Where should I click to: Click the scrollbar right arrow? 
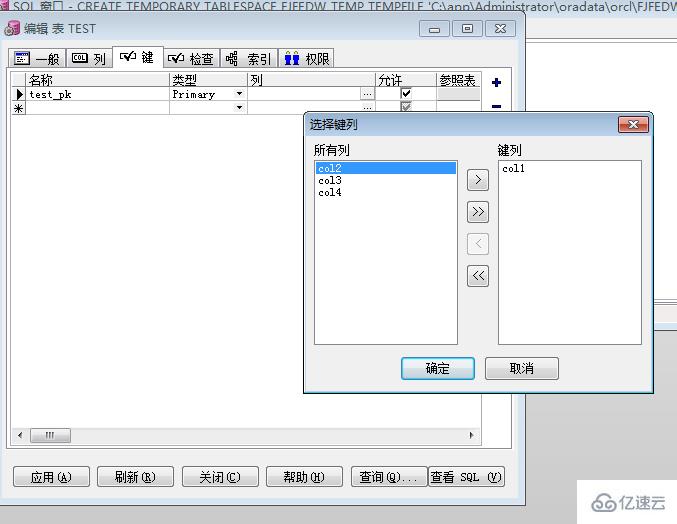(x=471, y=435)
